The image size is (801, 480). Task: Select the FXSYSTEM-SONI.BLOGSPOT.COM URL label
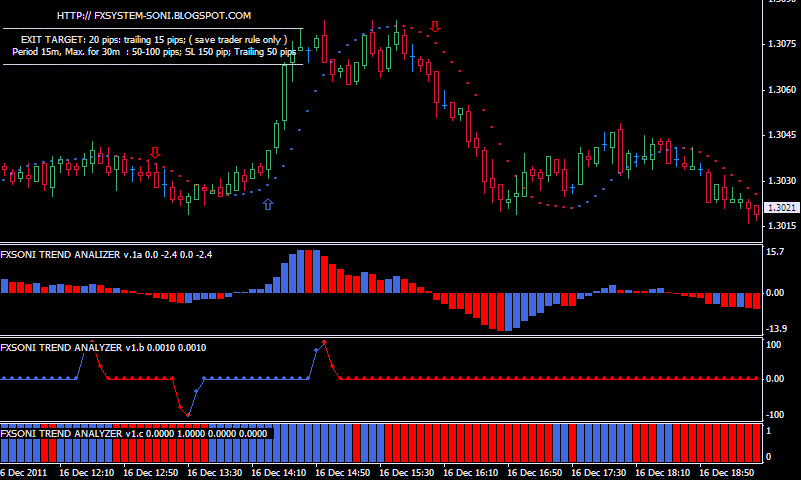coord(154,16)
